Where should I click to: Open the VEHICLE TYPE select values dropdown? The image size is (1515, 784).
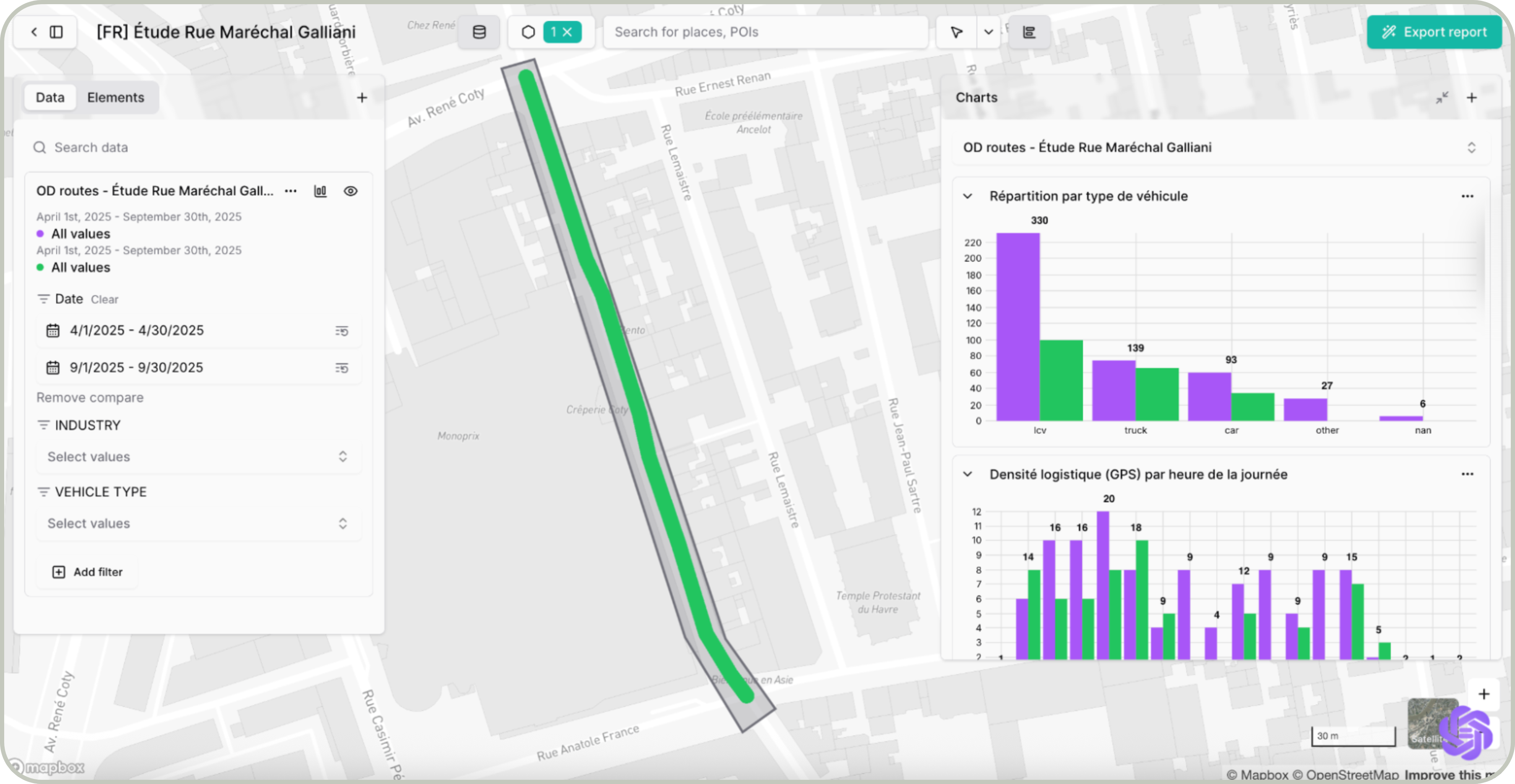tap(198, 523)
